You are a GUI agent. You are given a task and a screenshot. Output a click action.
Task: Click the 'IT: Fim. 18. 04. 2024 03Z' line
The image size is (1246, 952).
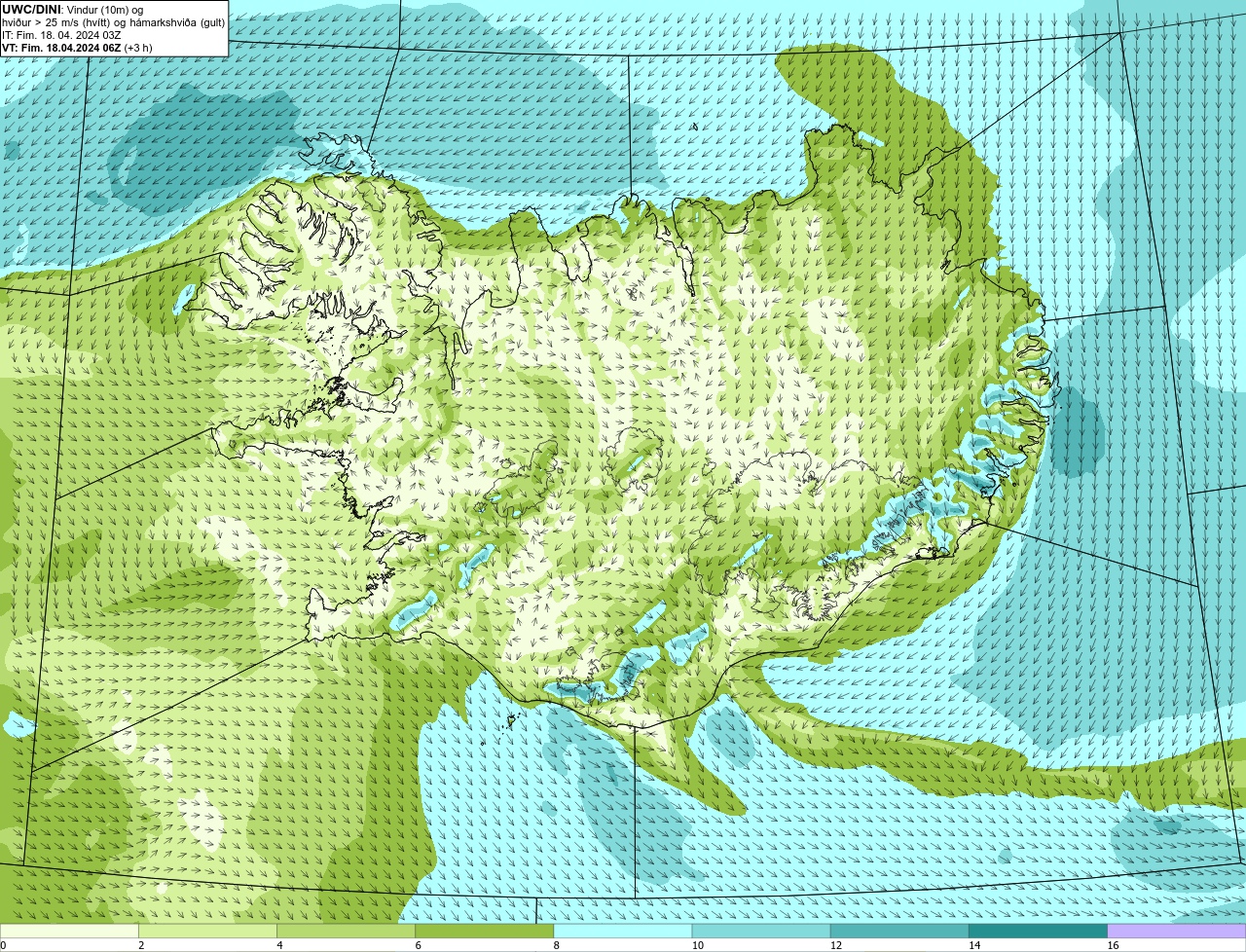[x=61, y=35]
